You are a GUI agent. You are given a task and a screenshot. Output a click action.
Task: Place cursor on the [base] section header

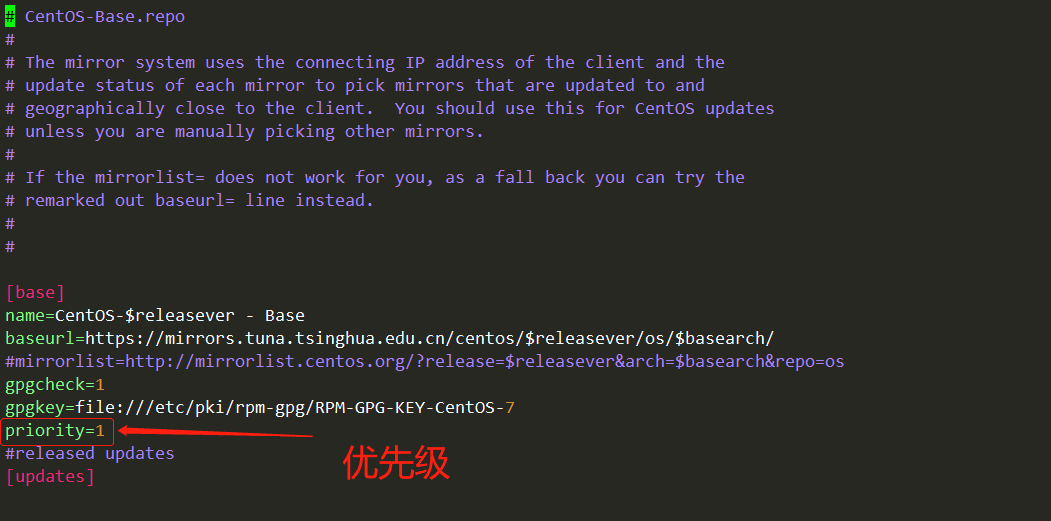coord(35,293)
